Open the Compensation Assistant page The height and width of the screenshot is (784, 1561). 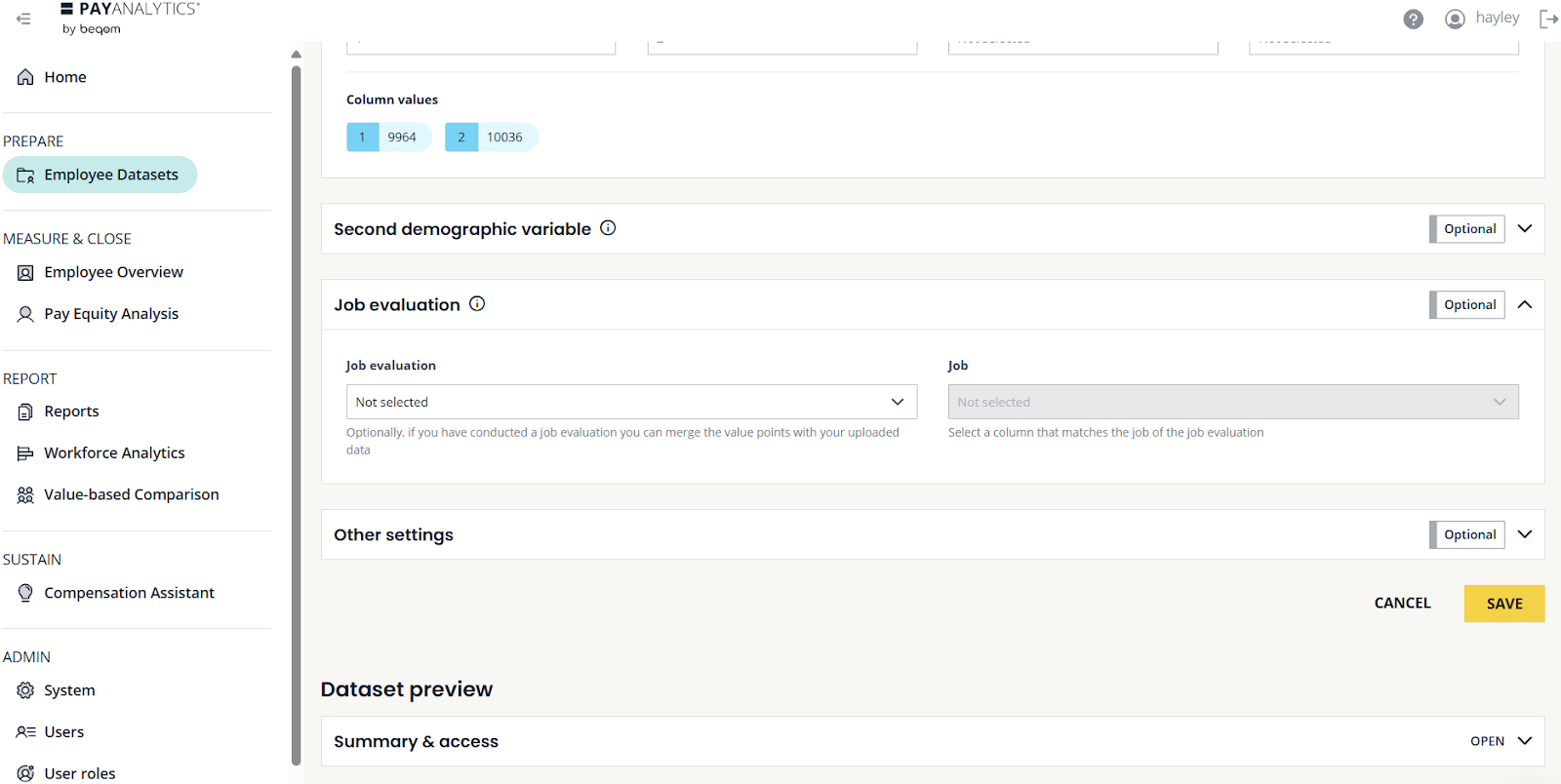[x=128, y=593]
